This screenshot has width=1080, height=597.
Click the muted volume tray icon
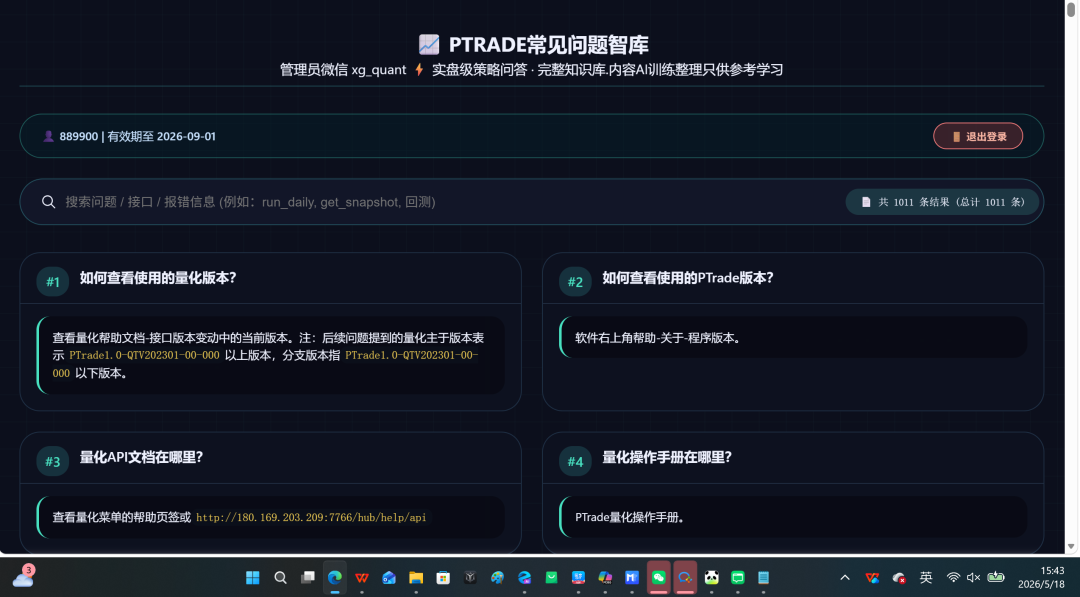coord(974,578)
